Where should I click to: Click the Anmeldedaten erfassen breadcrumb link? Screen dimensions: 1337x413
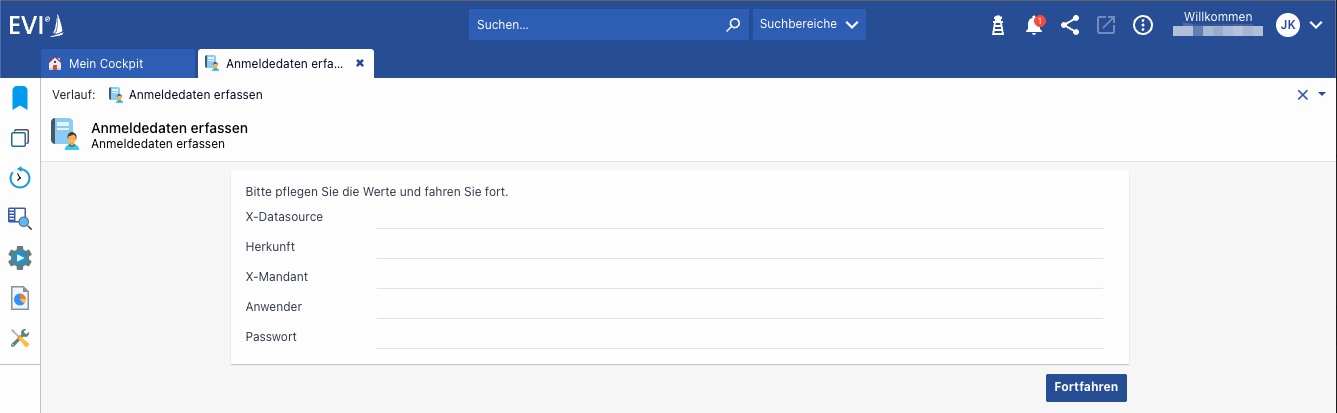195,95
